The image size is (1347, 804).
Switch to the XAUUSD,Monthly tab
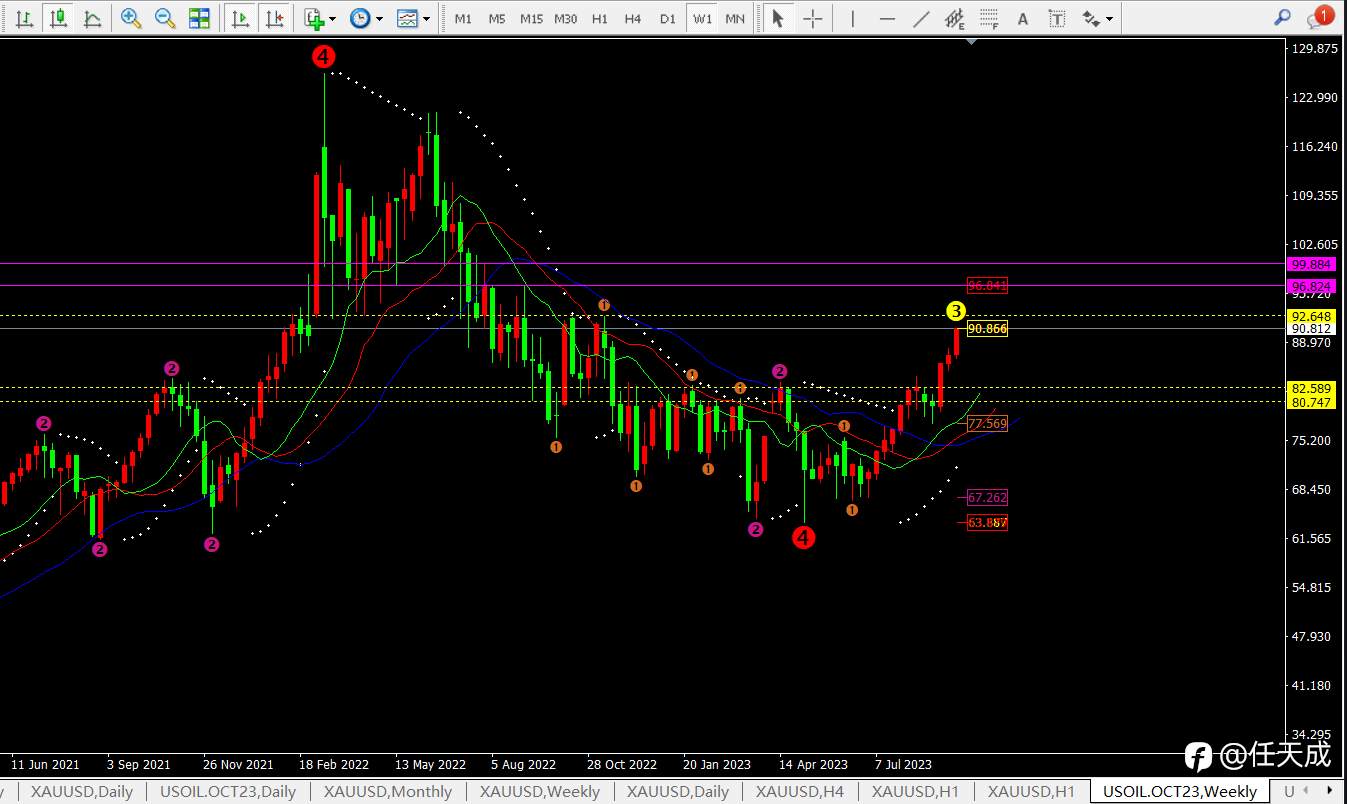(388, 792)
